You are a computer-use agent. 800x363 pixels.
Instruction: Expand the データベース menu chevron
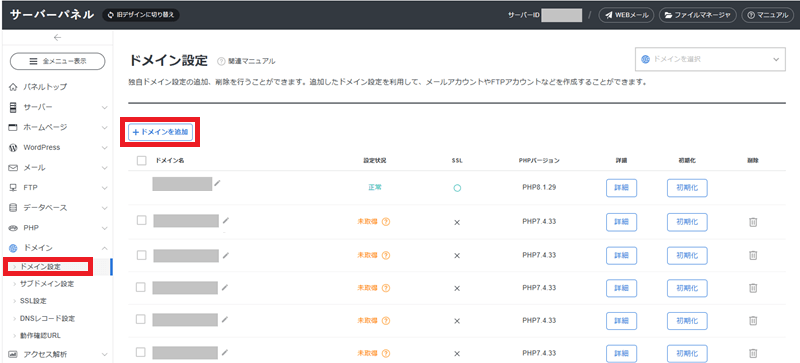(x=105, y=208)
